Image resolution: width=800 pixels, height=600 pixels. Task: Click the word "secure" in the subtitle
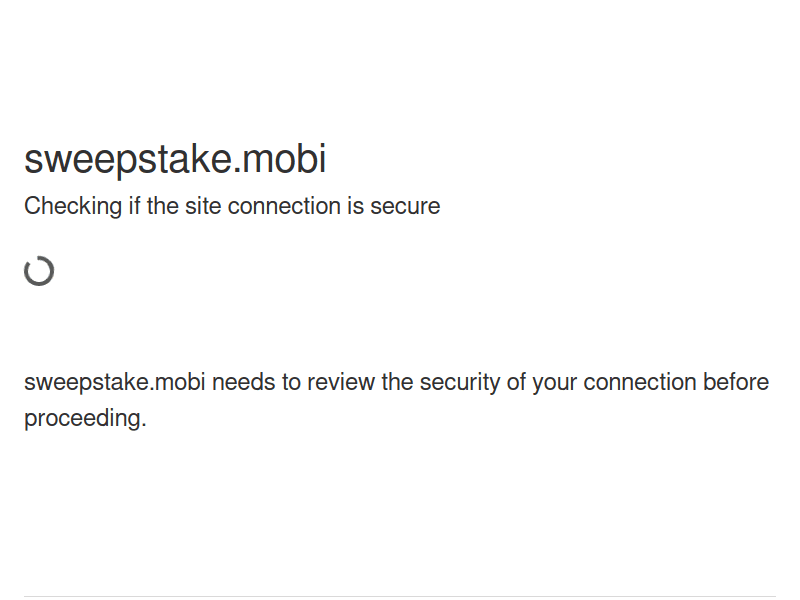pos(405,207)
